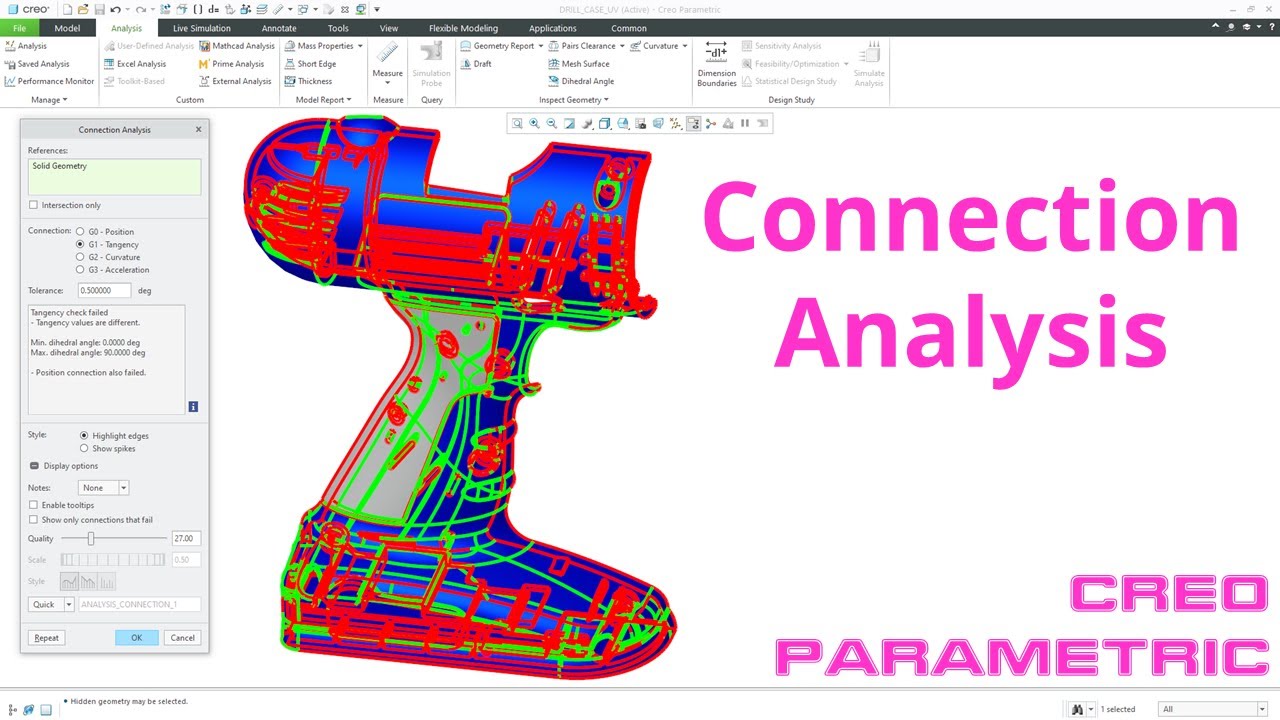Click the info icon in results box
Viewport: 1280px width, 720px height.
point(193,407)
